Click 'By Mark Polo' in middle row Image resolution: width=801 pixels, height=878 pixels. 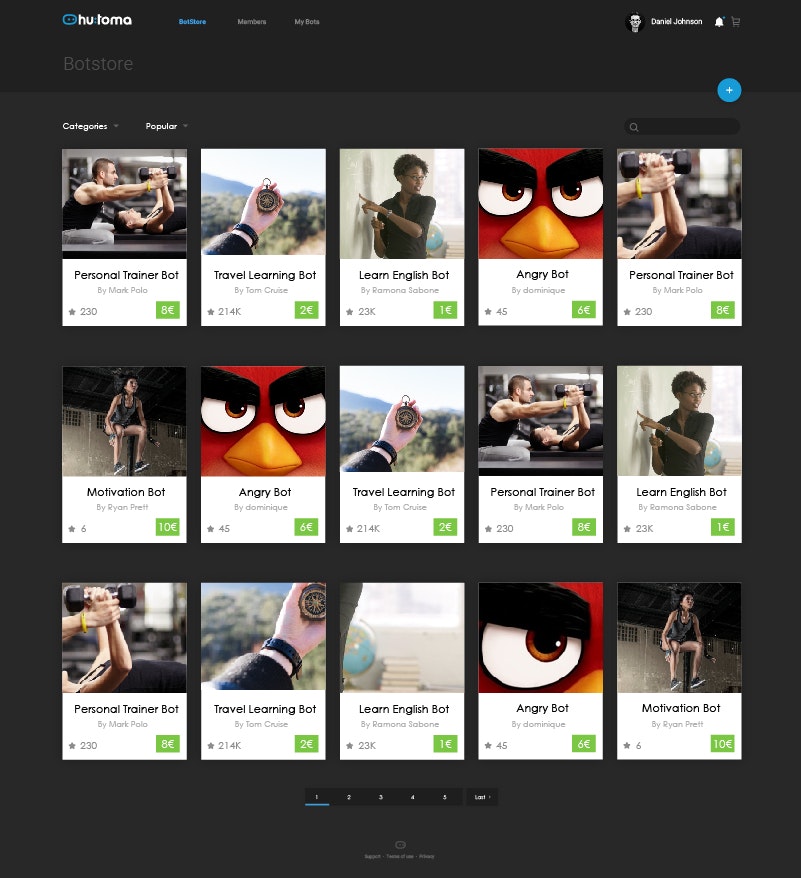[539, 507]
